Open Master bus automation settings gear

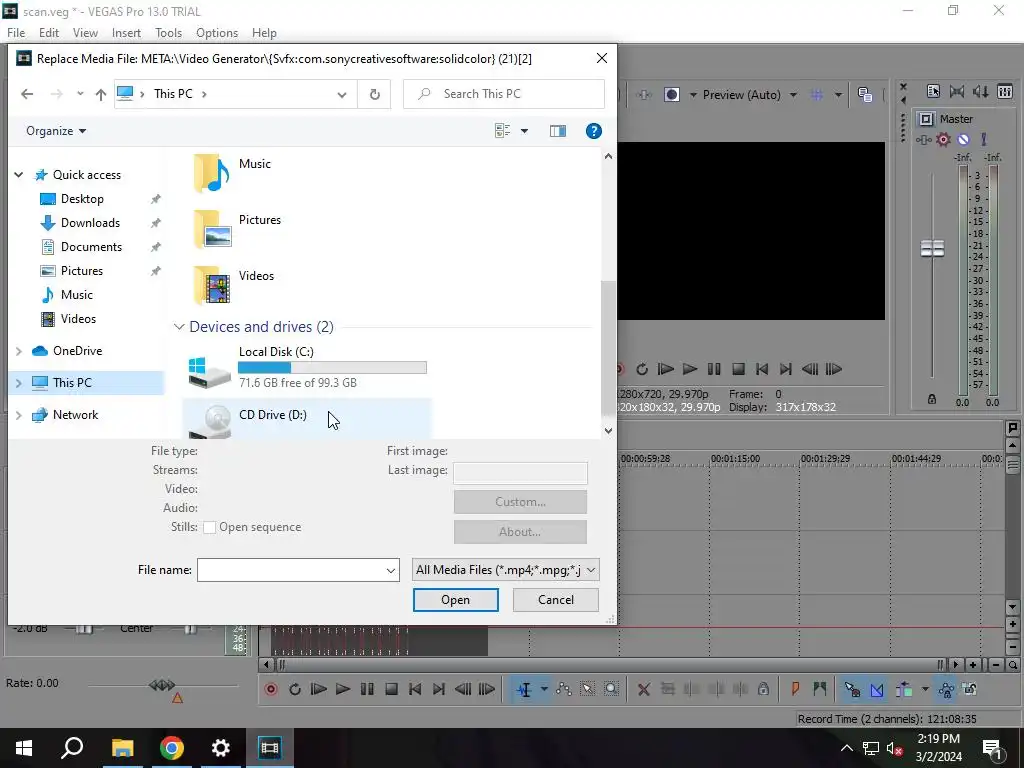pyautogui.click(x=943, y=139)
